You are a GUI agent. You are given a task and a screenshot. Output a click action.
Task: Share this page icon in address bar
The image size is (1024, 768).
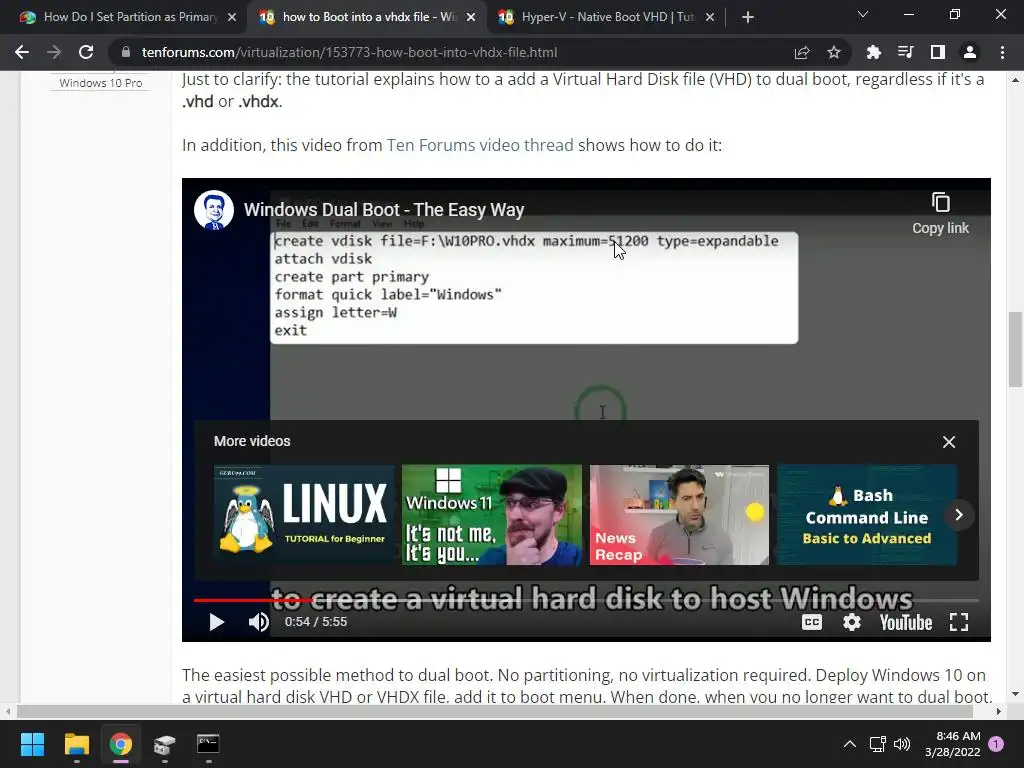tap(801, 52)
